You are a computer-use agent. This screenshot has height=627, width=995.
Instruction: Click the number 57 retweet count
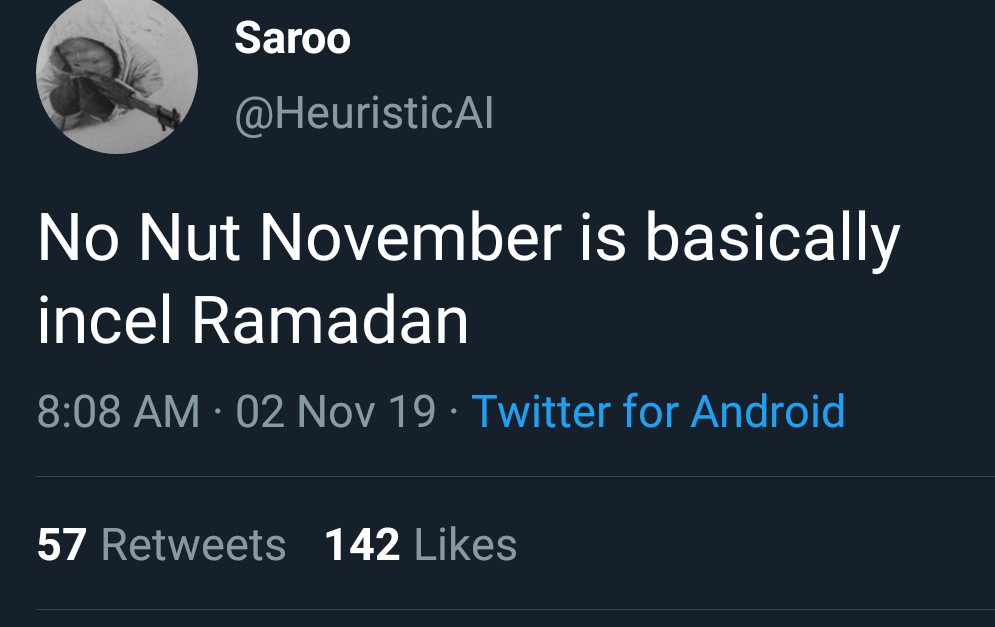(x=62, y=544)
